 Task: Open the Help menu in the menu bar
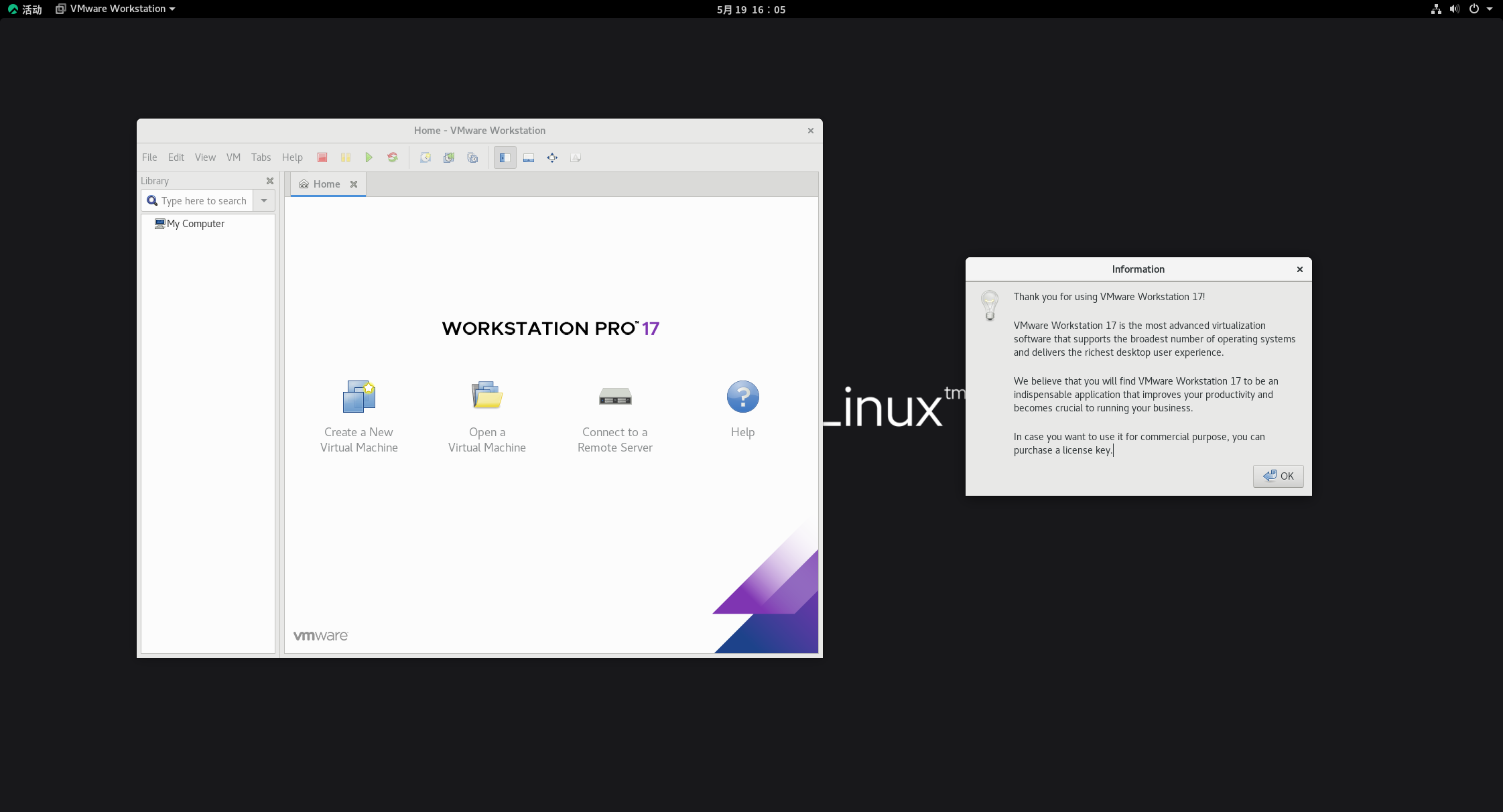tap(292, 157)
